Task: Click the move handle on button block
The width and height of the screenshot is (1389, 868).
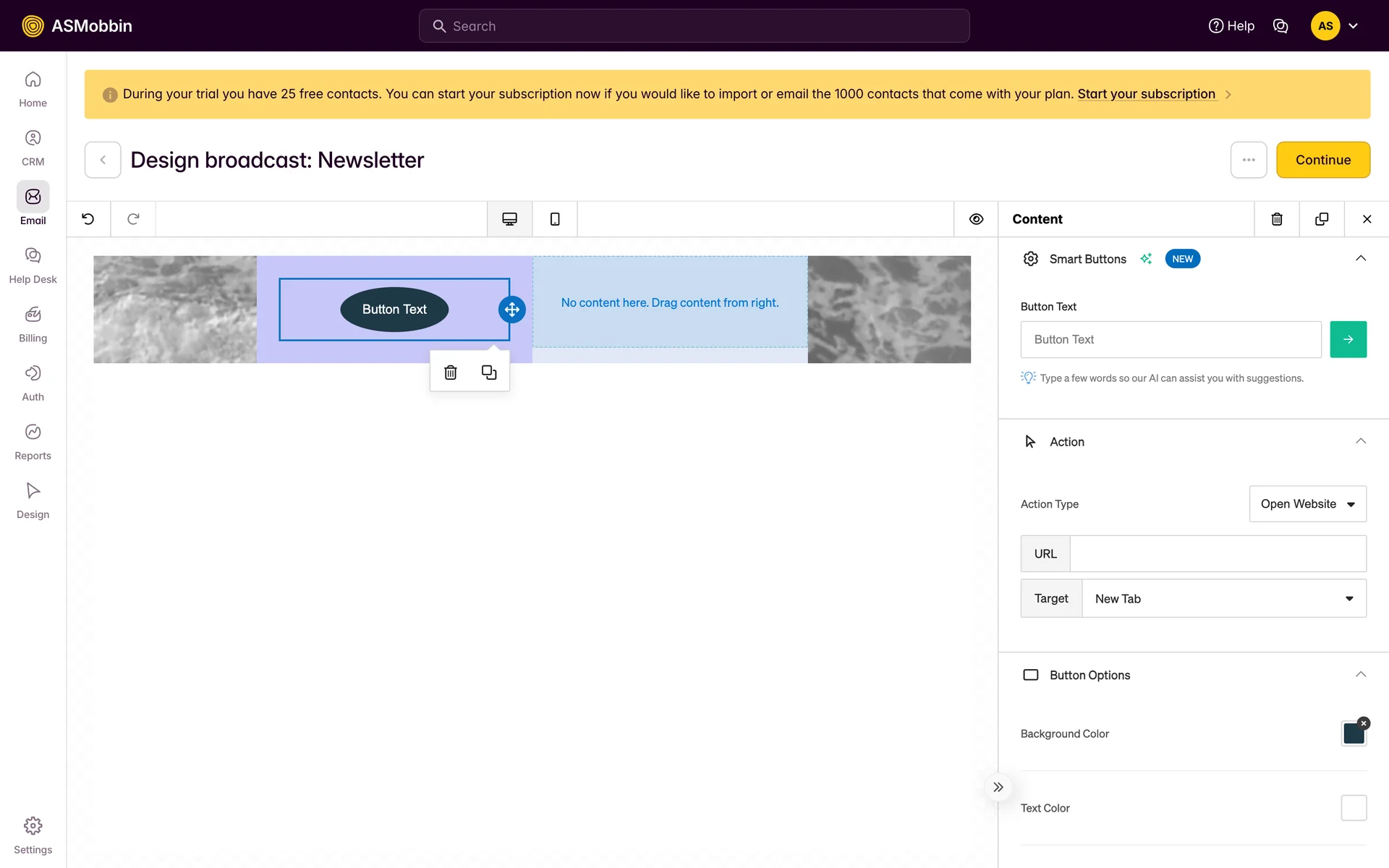Action: [x=511, y=310]
